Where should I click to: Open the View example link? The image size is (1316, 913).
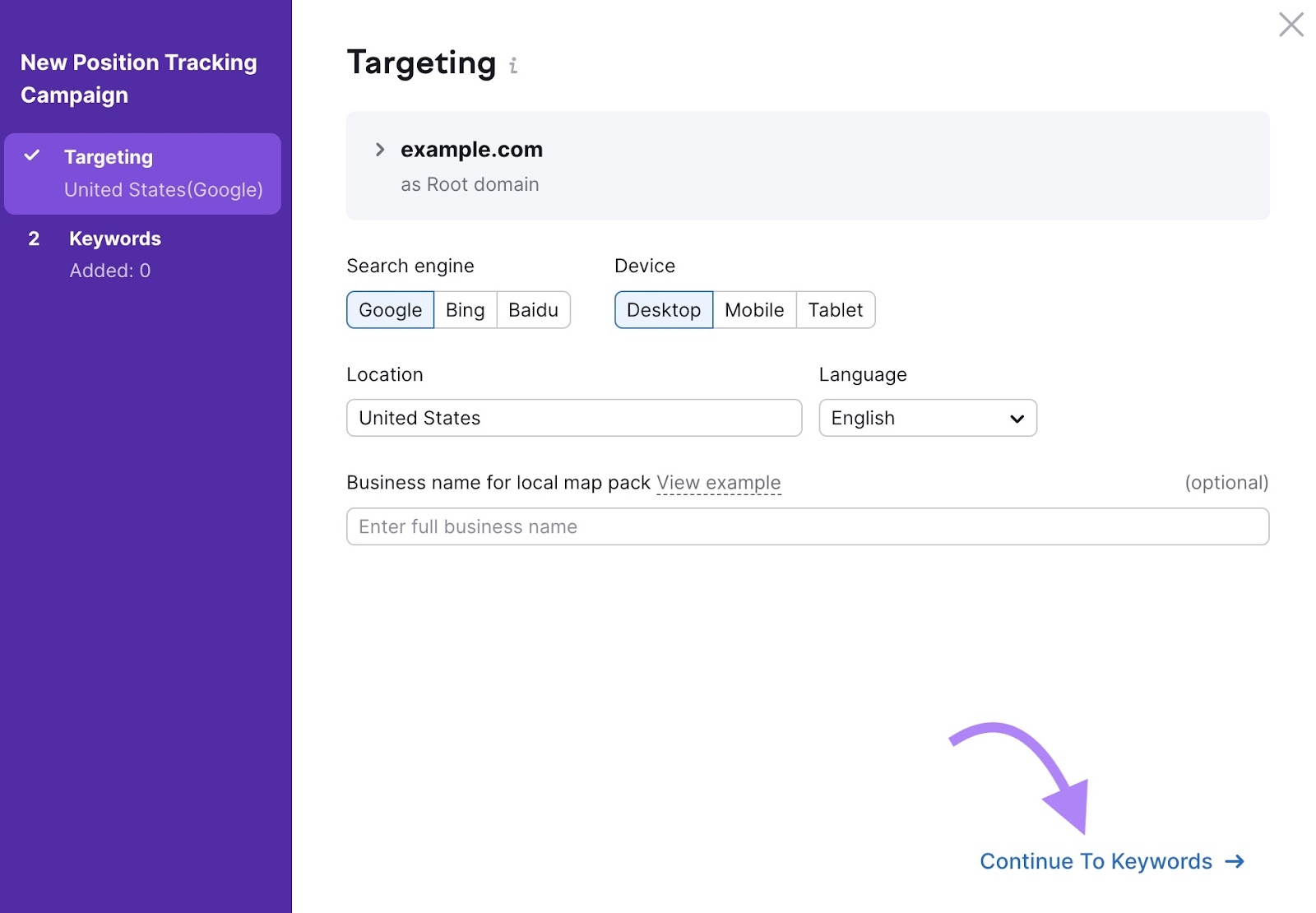pos(718,483)
